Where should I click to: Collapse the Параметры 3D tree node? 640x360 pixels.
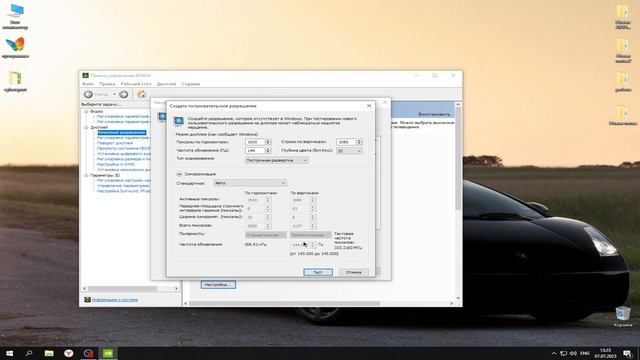86,175
